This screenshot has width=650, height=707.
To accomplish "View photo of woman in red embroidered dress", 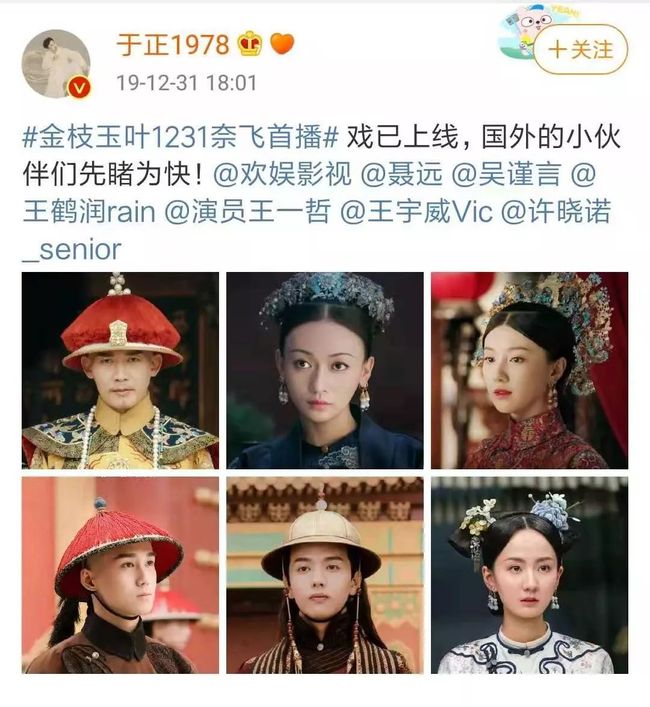I will [x=529, y=370].
